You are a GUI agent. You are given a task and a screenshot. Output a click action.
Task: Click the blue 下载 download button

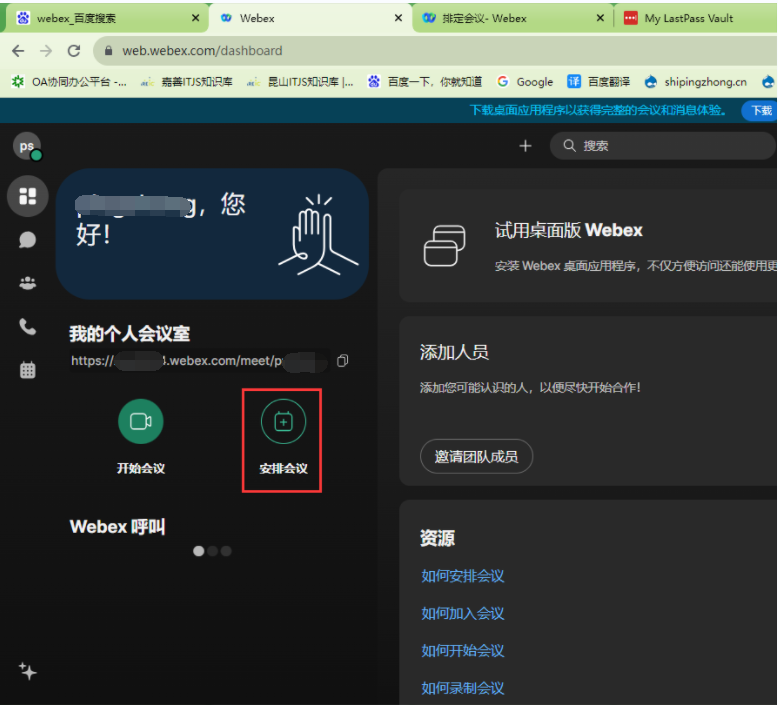point(760,110)
